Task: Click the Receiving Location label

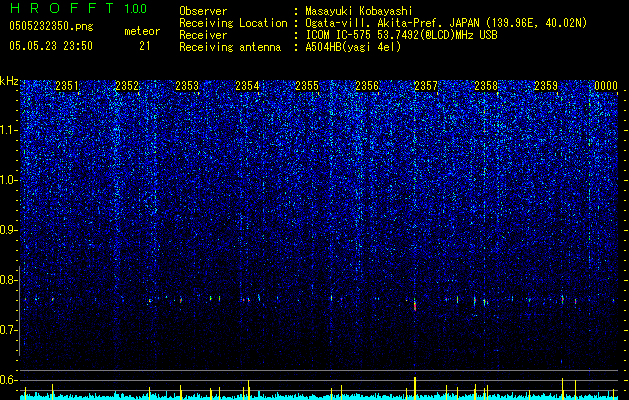Action: point(233,23)
